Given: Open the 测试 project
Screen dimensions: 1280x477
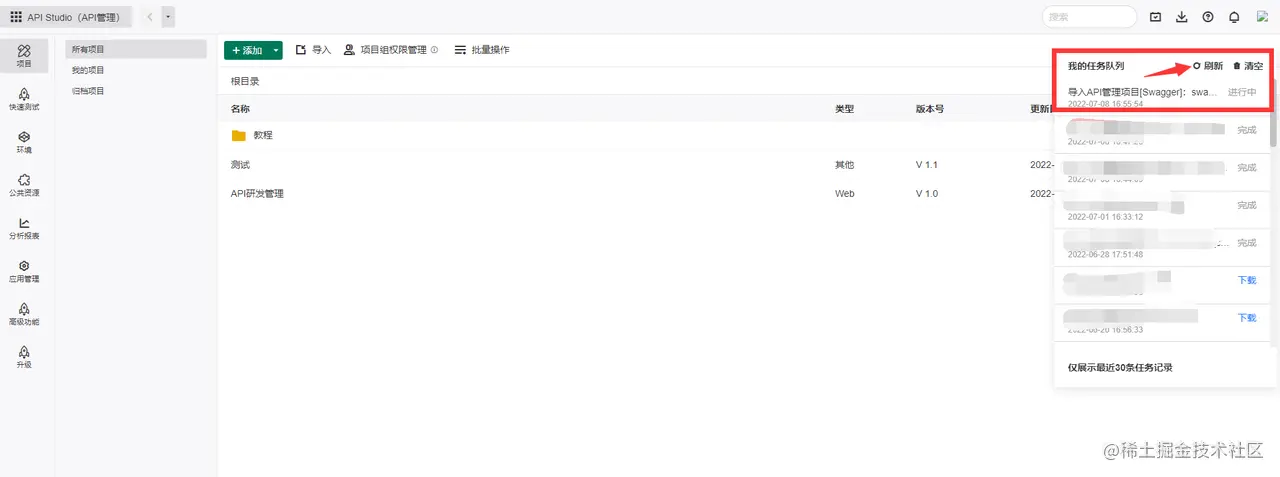Looking at the screenshot, I should [240, 164].
